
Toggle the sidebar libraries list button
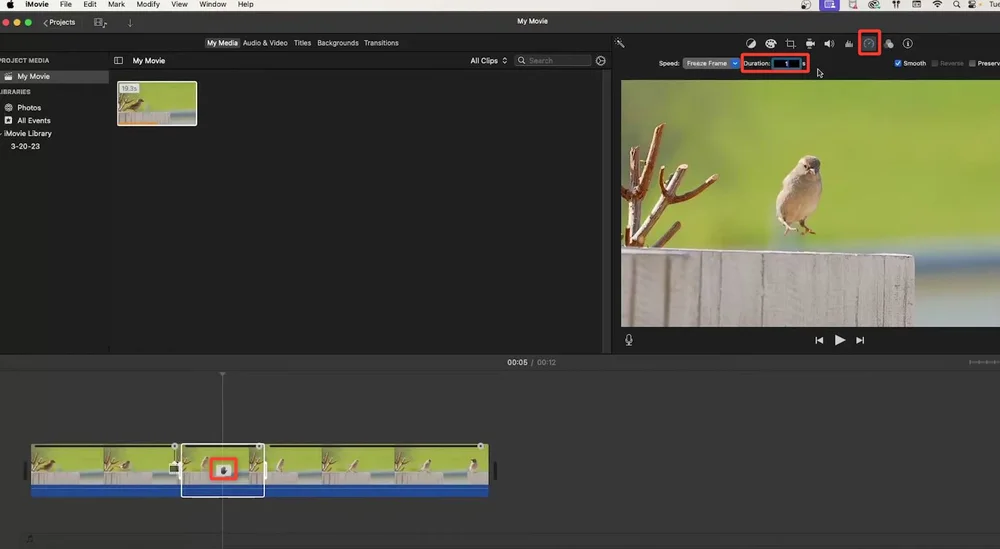point(118,61)
